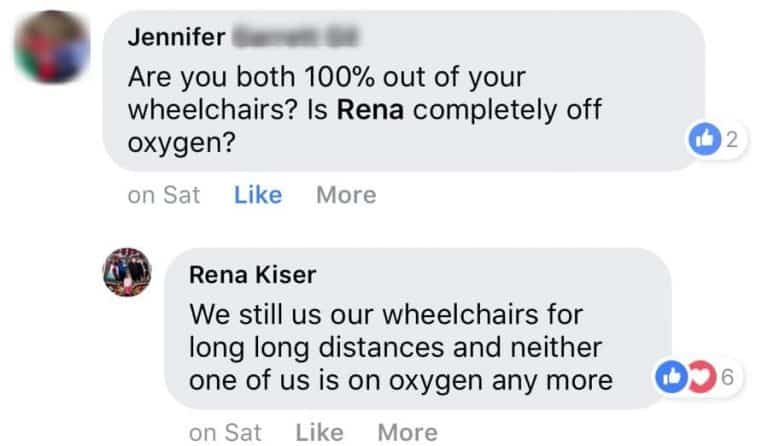Click the thumbs-up reaction icon on Jennifer's comment
Image resolution: width=768 pixels, height=446 pixels.
click(705, 142)
